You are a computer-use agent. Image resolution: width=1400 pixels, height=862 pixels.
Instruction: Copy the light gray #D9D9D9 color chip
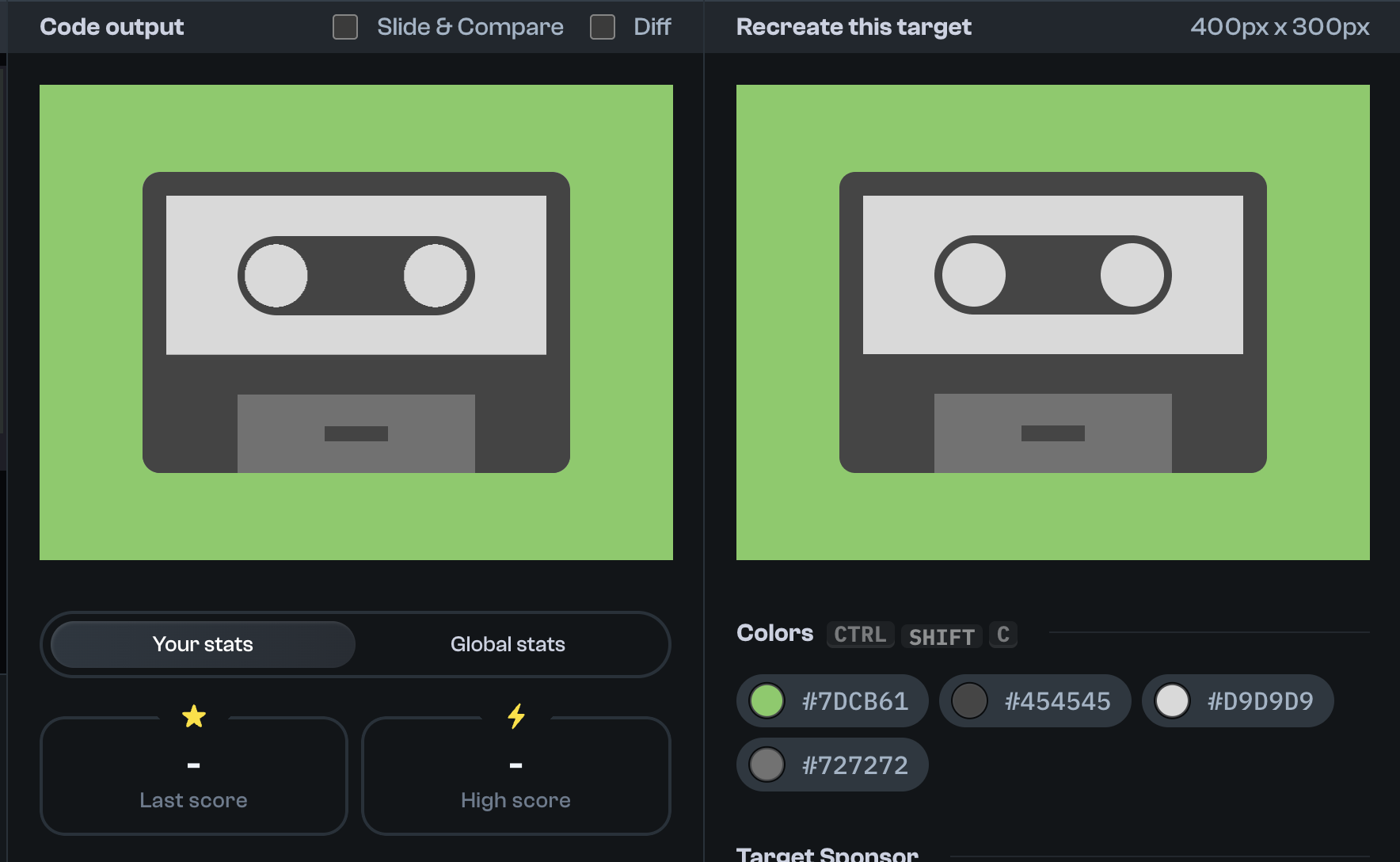click(1238, 701)
